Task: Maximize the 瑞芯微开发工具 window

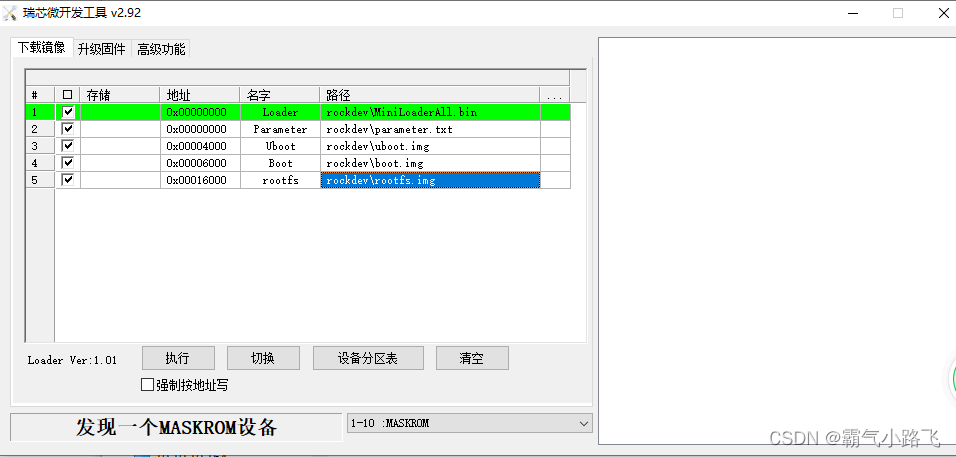Action: click(x=898, y=13)
